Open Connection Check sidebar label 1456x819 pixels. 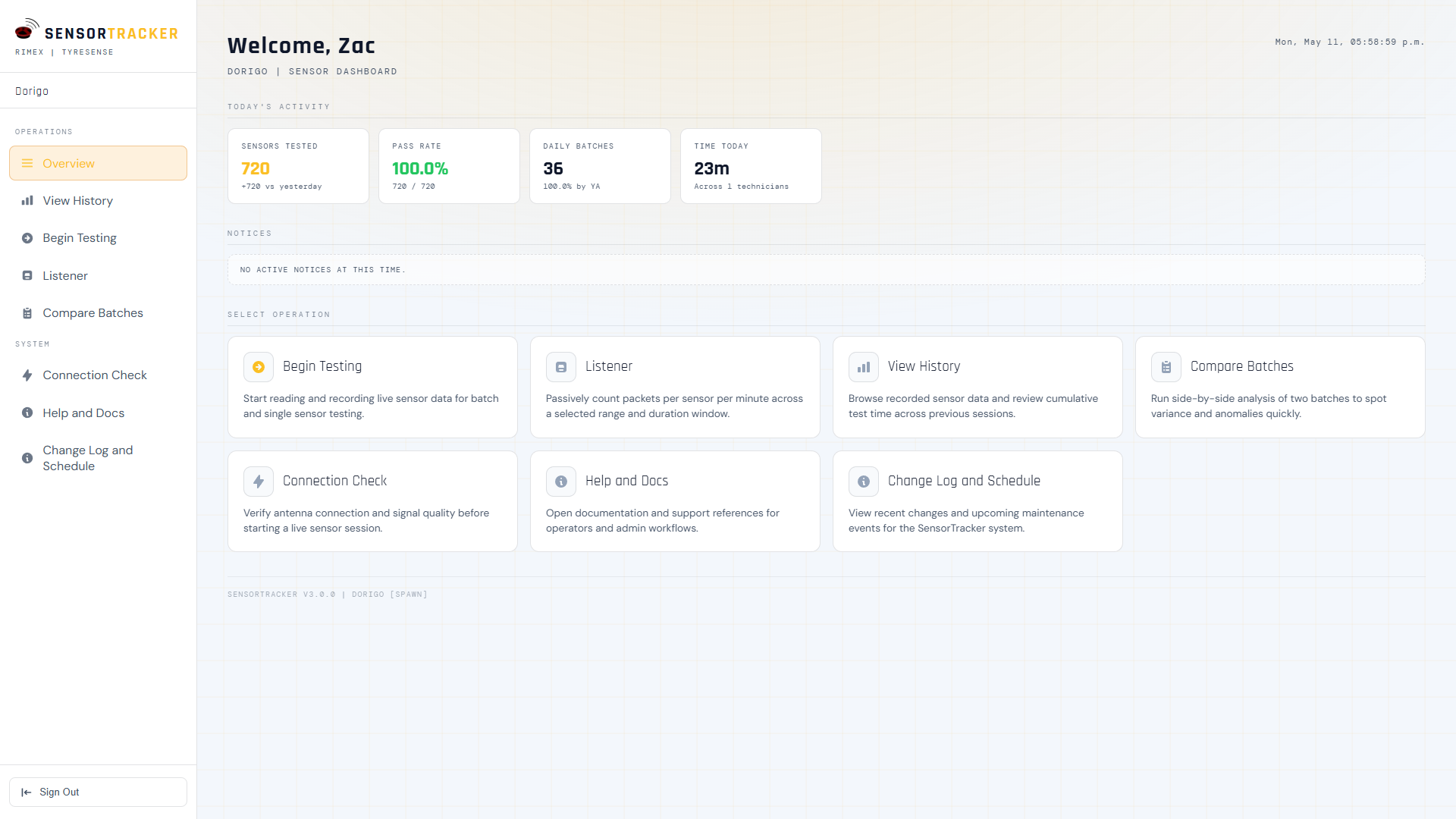click(95, 375)
